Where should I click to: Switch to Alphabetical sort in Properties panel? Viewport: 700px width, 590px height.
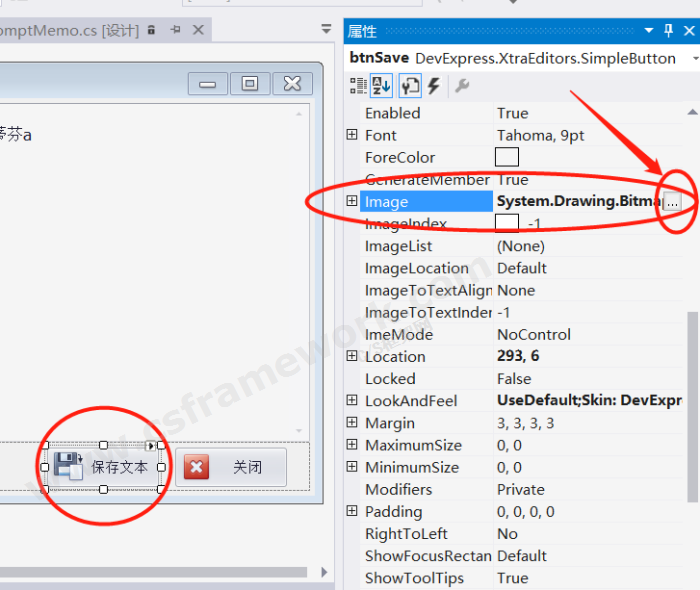[x=382, y=86]
